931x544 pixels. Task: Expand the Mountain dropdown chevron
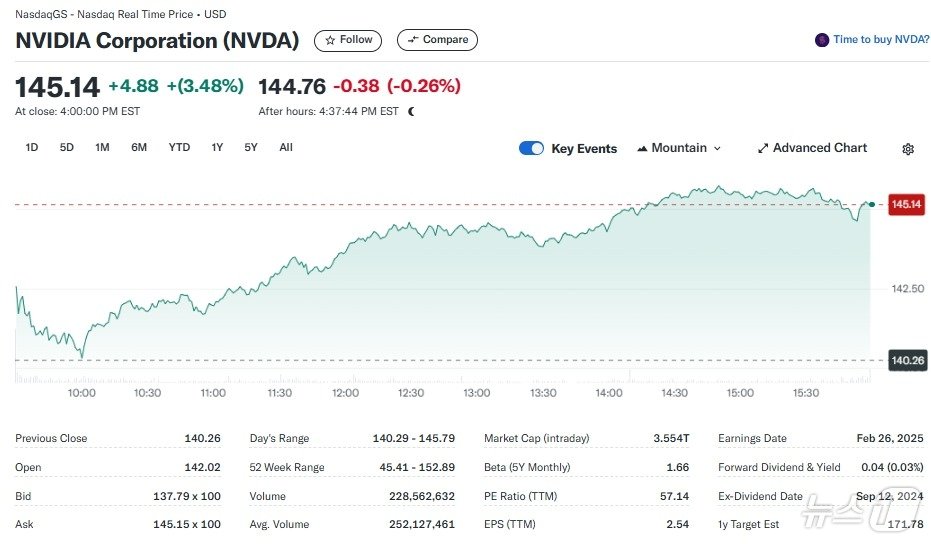tap(717, 149)
